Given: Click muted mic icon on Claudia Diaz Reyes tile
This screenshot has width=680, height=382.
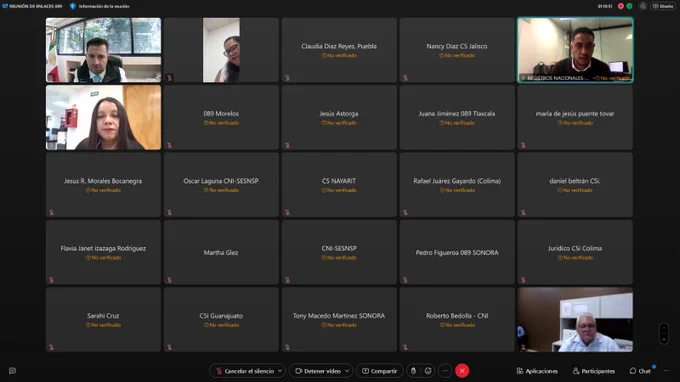Looking at the screenshot, I should pos(287,78).
